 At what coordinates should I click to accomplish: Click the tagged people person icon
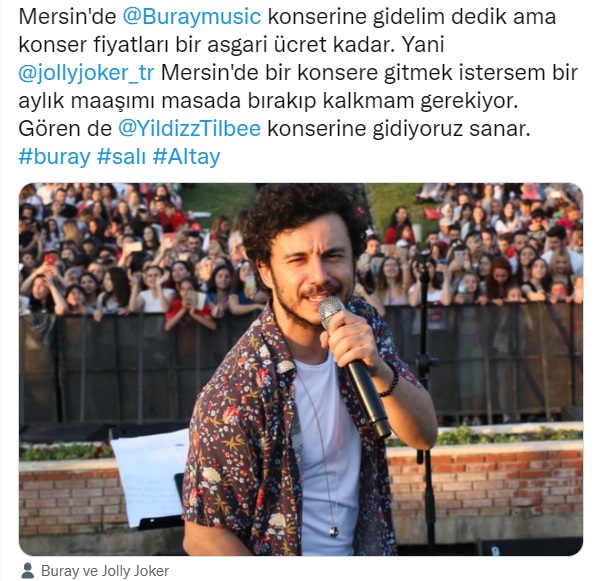pos(27,571)
